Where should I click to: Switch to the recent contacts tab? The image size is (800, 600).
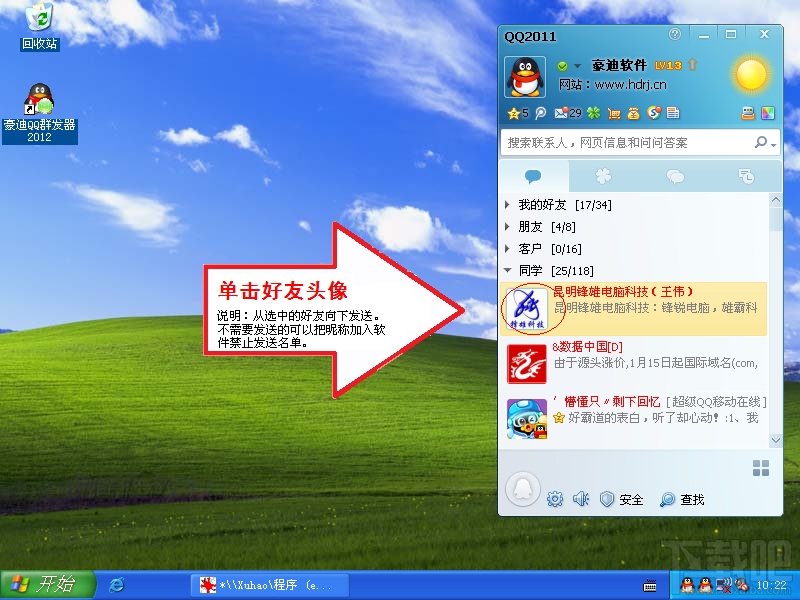[x=746, y=176]
